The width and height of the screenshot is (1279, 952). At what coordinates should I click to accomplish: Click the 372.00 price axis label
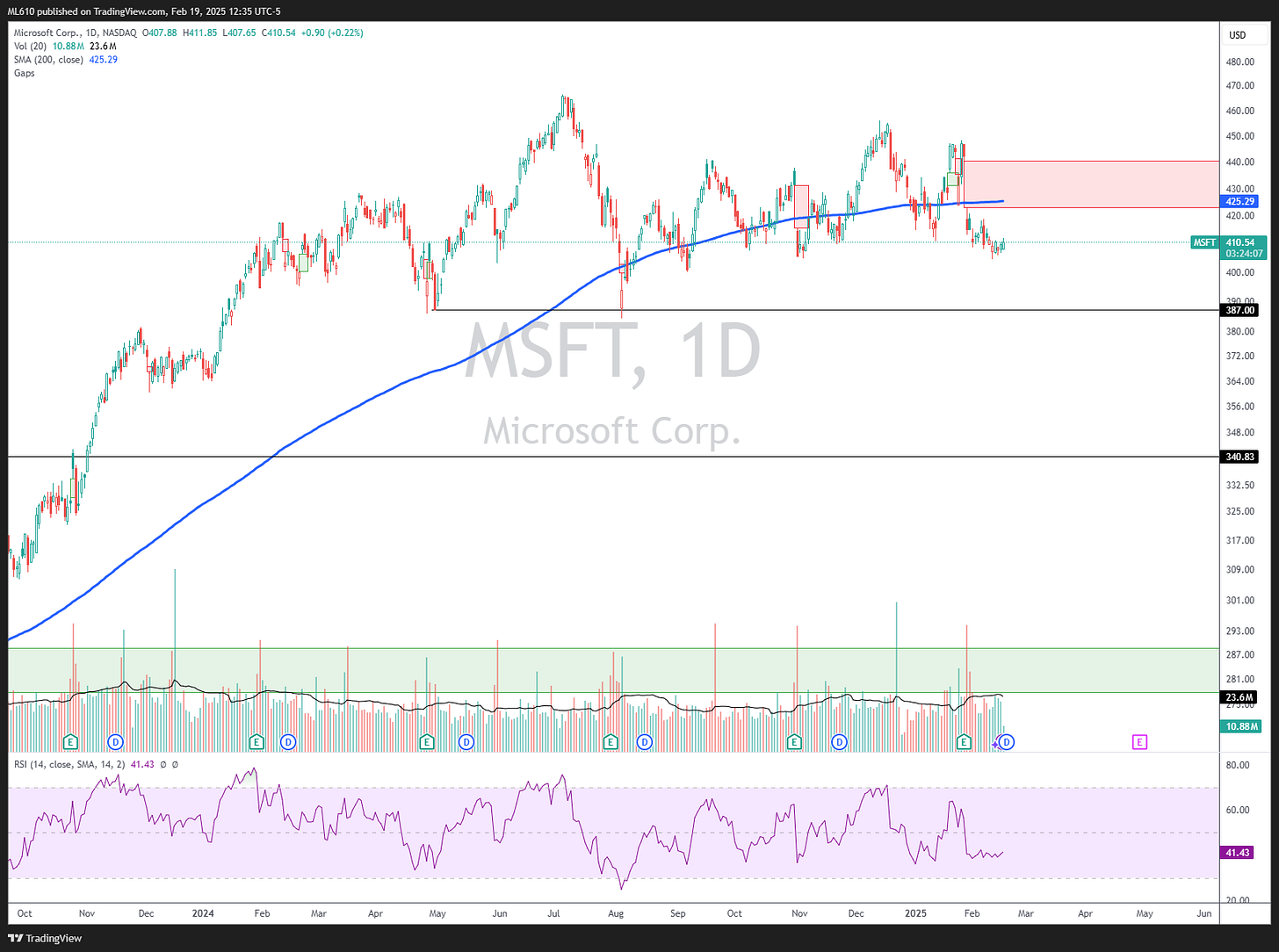point(1239,356)
